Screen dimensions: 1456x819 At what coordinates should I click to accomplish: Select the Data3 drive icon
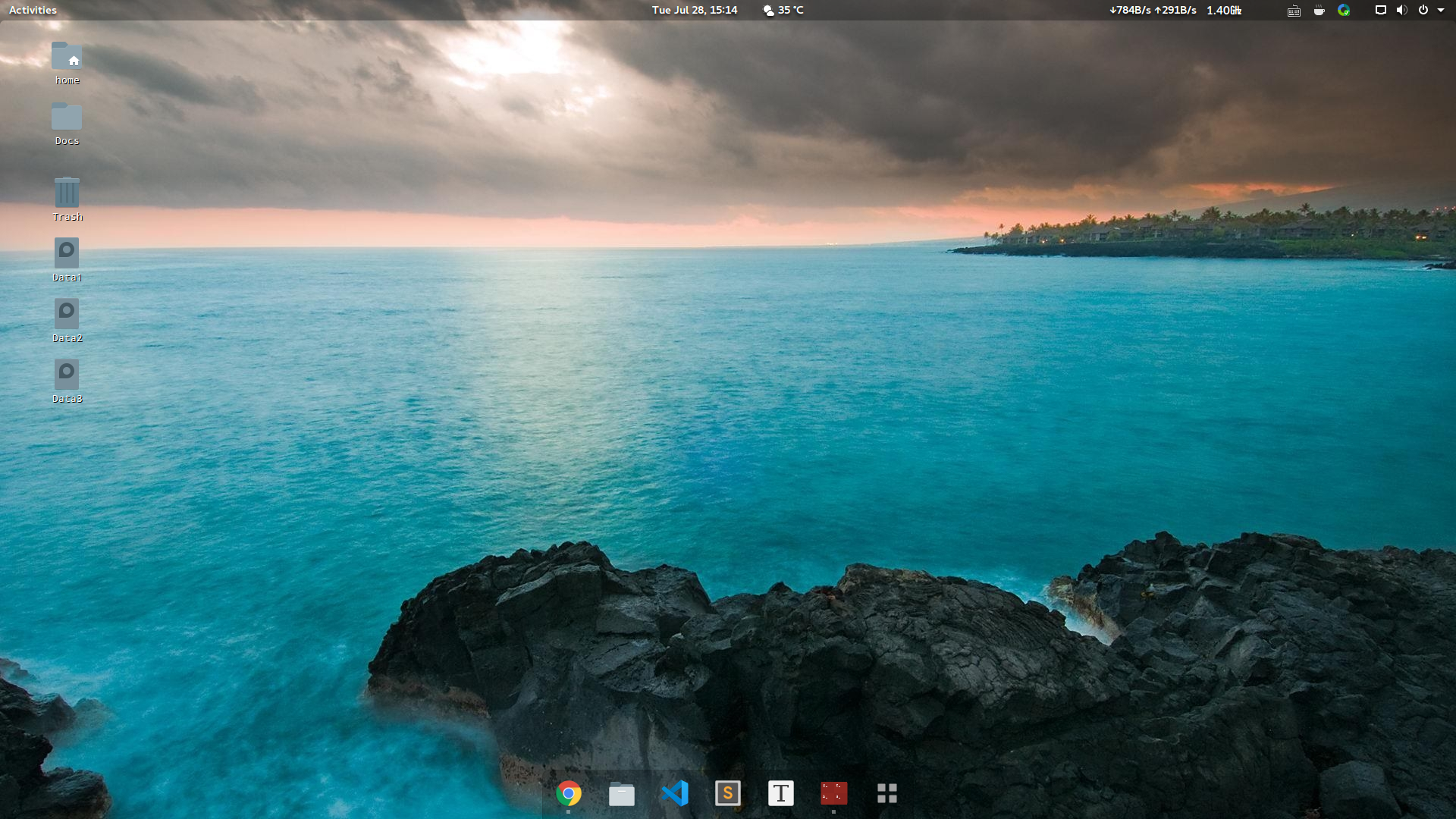click(67, 375)
